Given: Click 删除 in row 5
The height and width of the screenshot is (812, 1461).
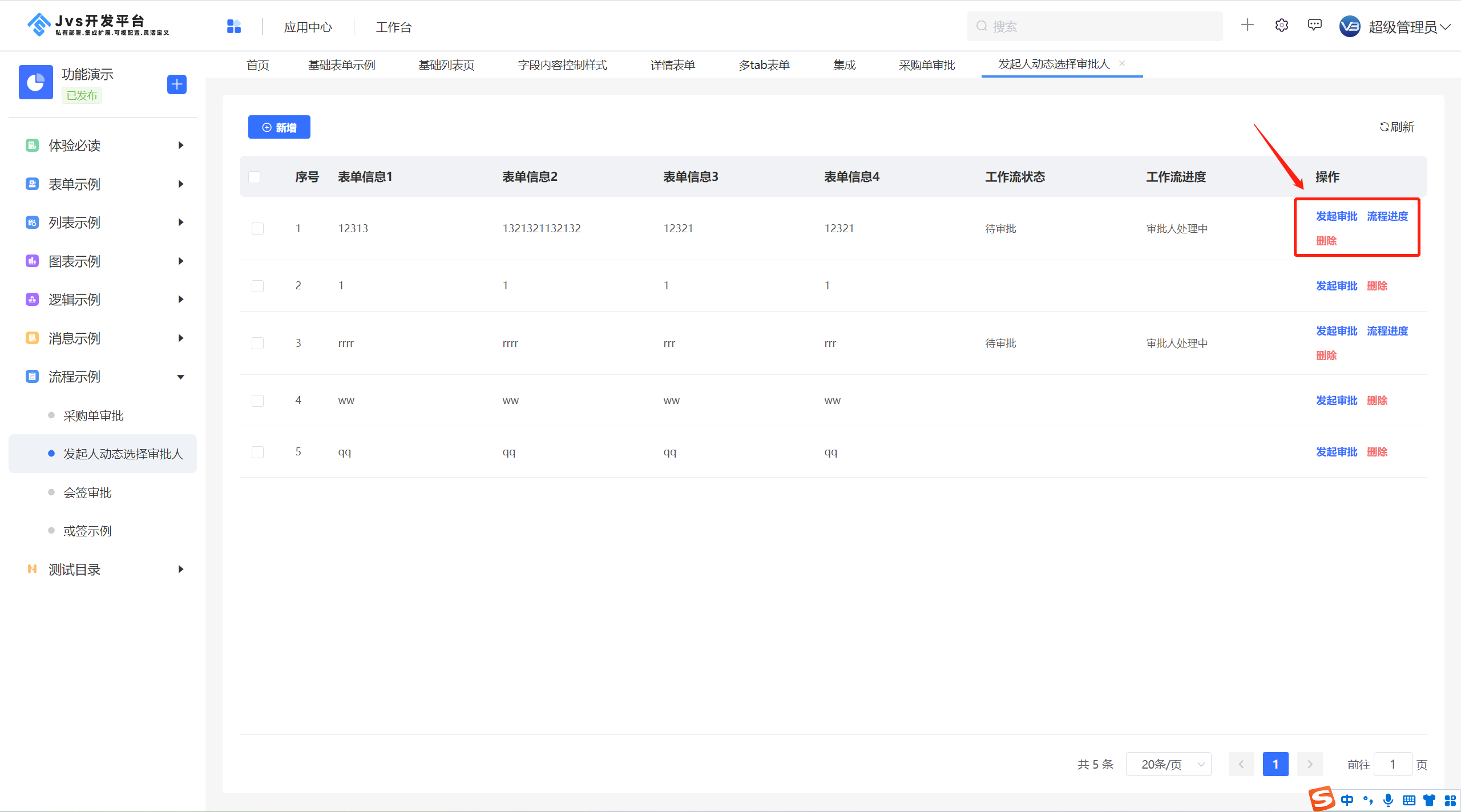Looking at the screenshot, I should pyautogui.click(x=1377, y=452).
